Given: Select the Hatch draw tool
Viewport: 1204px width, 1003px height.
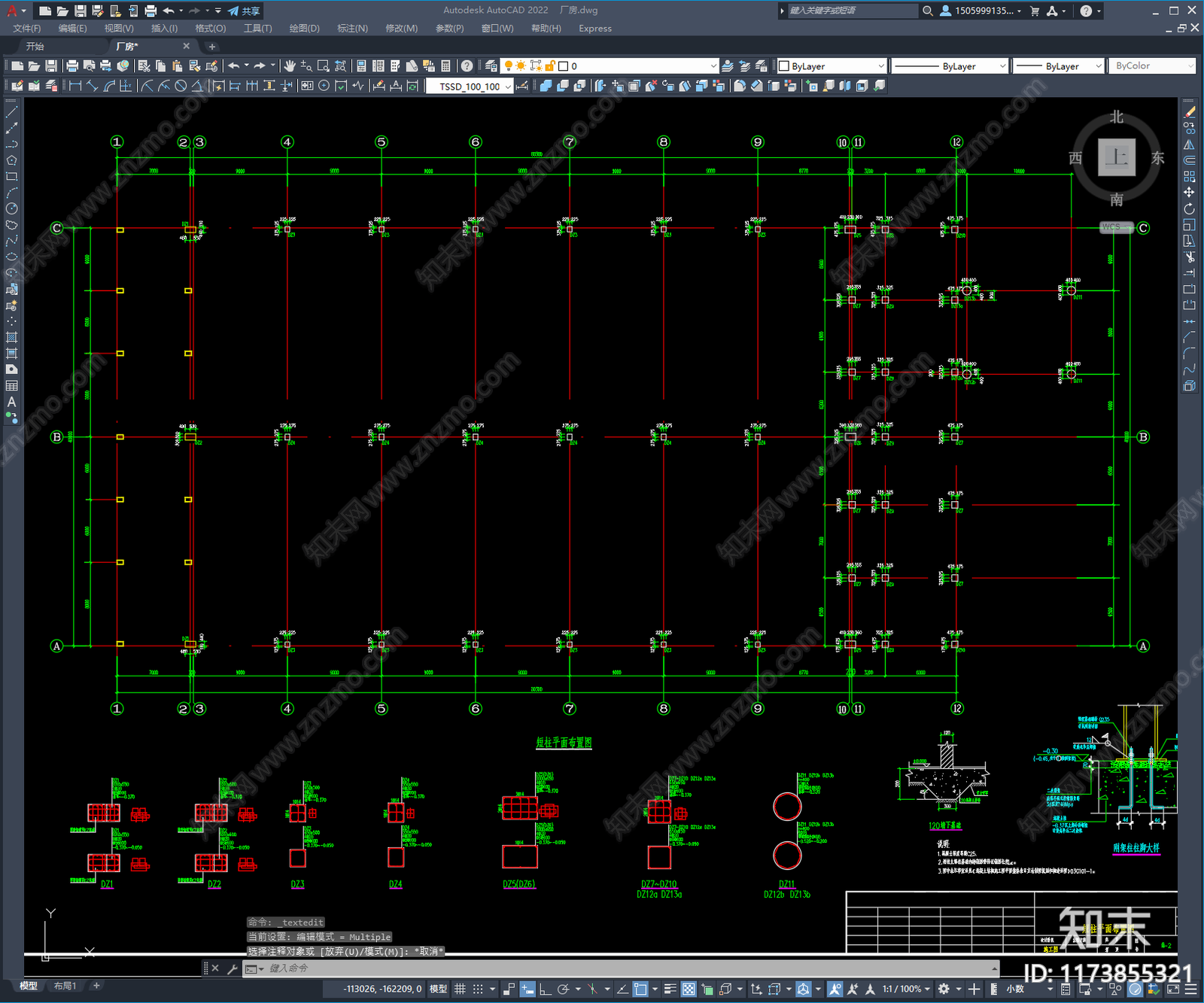Looking at the screenshot, I should pos(11,337).
